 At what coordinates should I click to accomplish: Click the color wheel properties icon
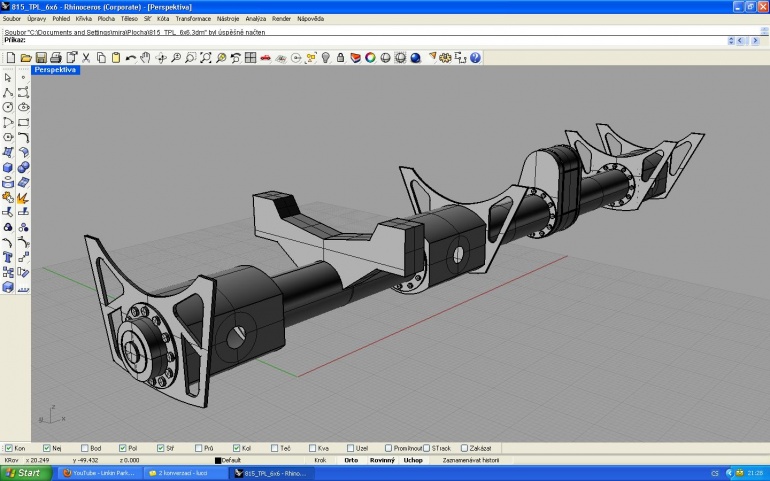coord(370,58)
